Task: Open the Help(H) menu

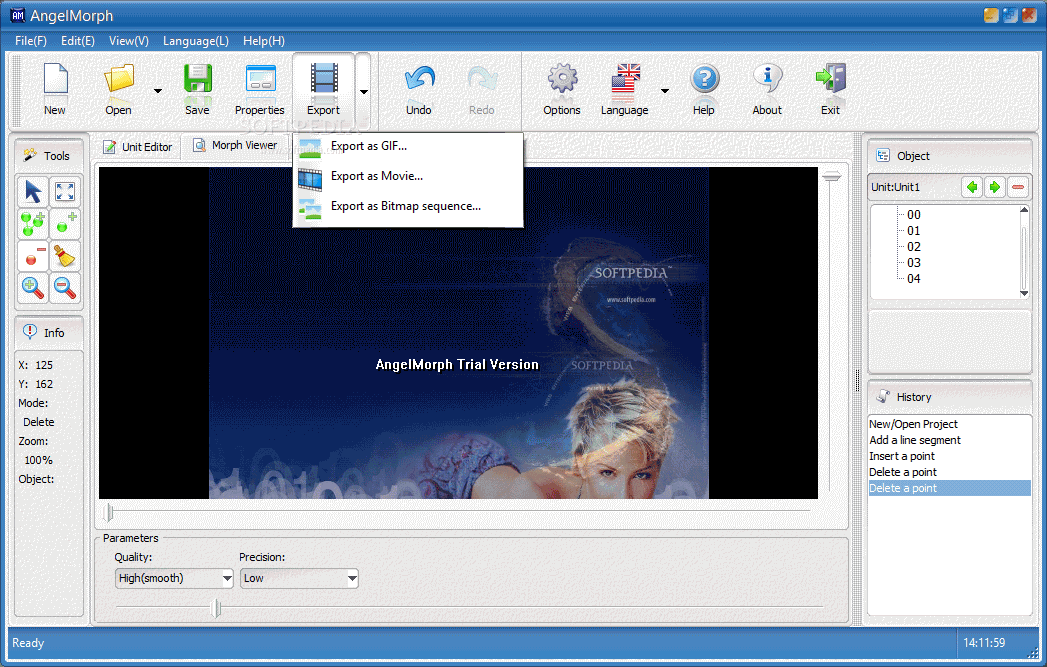Action: pos(264,41)
